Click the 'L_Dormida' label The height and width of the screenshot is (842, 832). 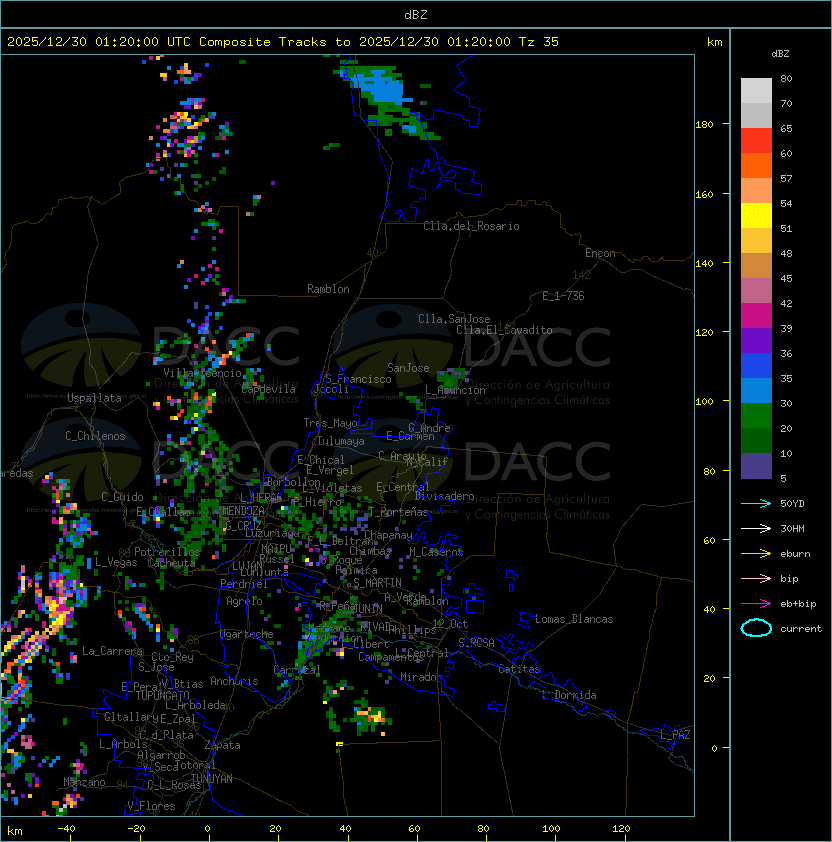point(569,695)
